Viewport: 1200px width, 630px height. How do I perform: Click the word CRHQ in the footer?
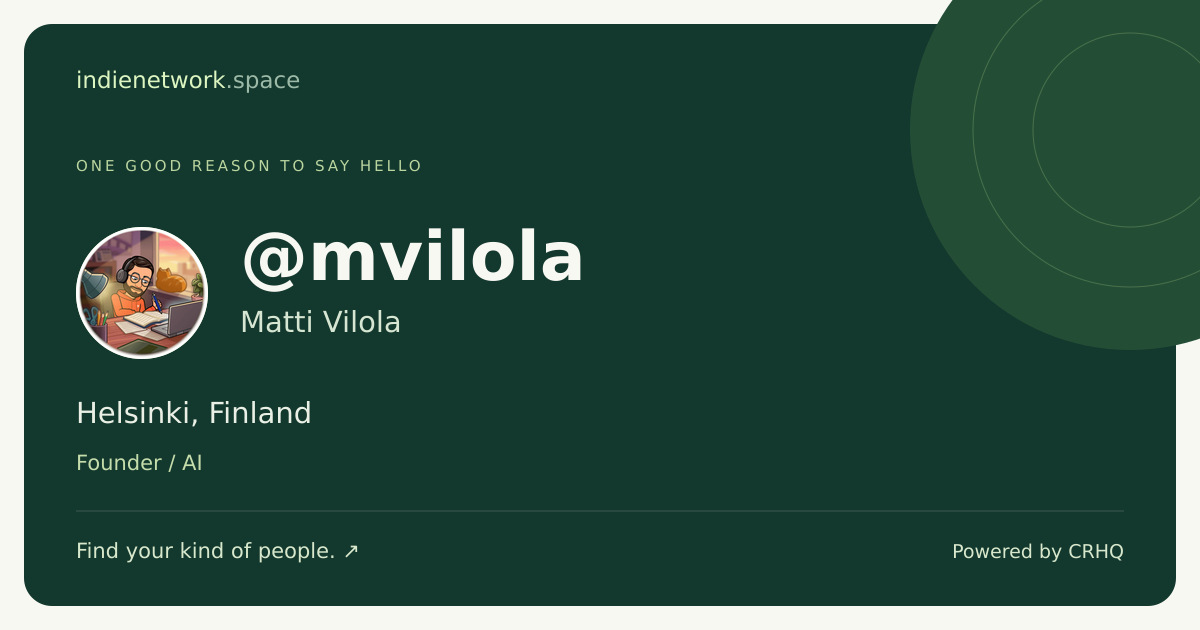(1096, 551)
